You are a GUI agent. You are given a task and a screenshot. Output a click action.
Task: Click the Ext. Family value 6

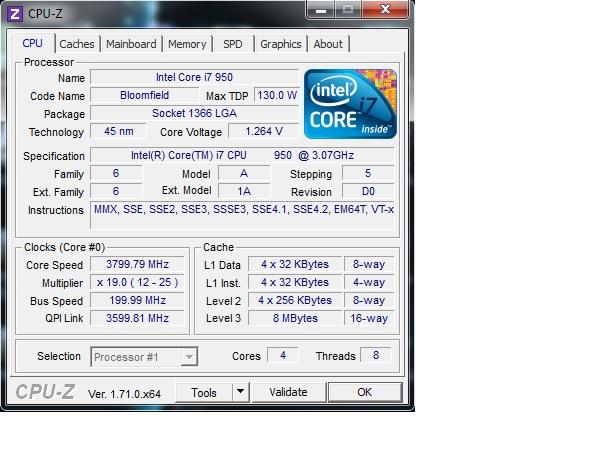(x=116, y=191)
